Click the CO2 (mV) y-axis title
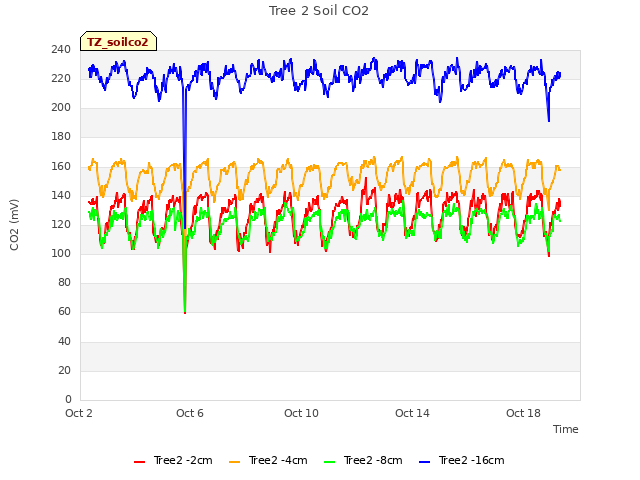The width and height of the screenshot is (640, 480). tap(14, 225)
